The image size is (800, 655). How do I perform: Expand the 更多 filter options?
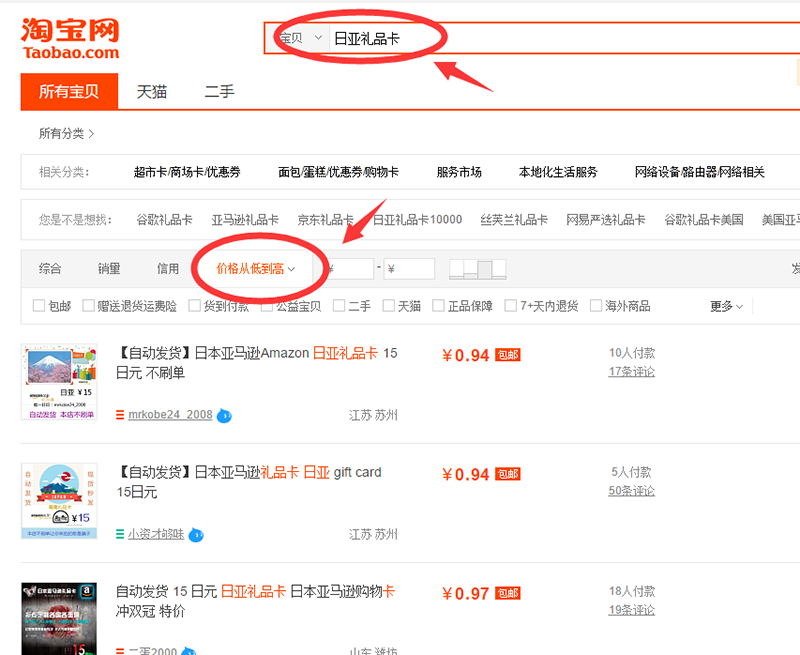(727, 306)
